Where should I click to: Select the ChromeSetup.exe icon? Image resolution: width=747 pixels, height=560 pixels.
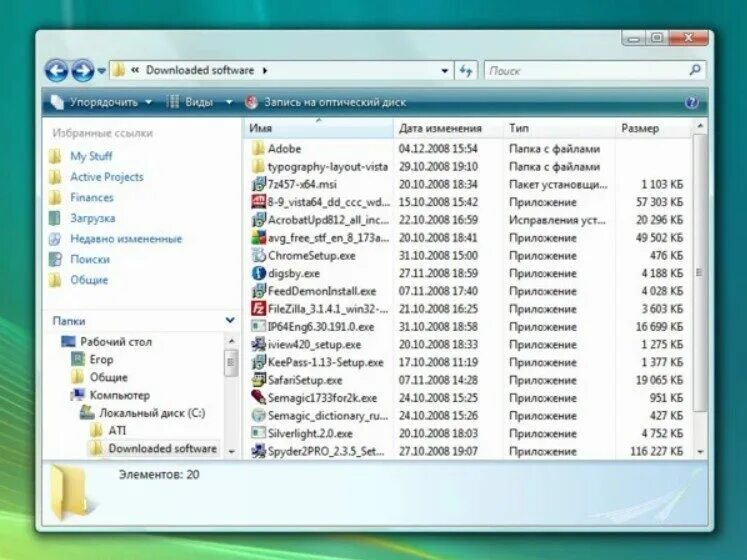258,255
